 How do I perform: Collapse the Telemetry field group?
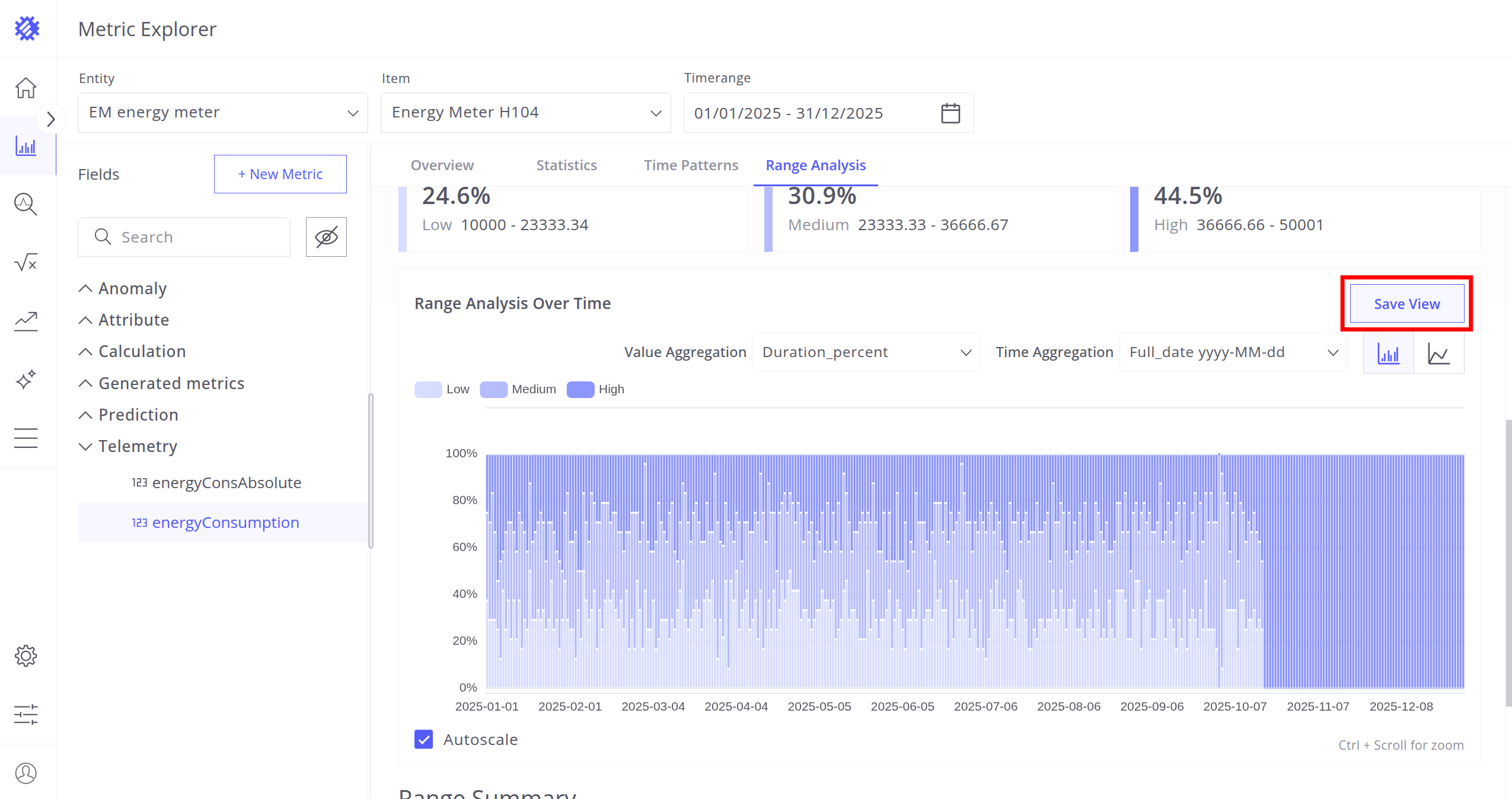(x=85, y=446)
